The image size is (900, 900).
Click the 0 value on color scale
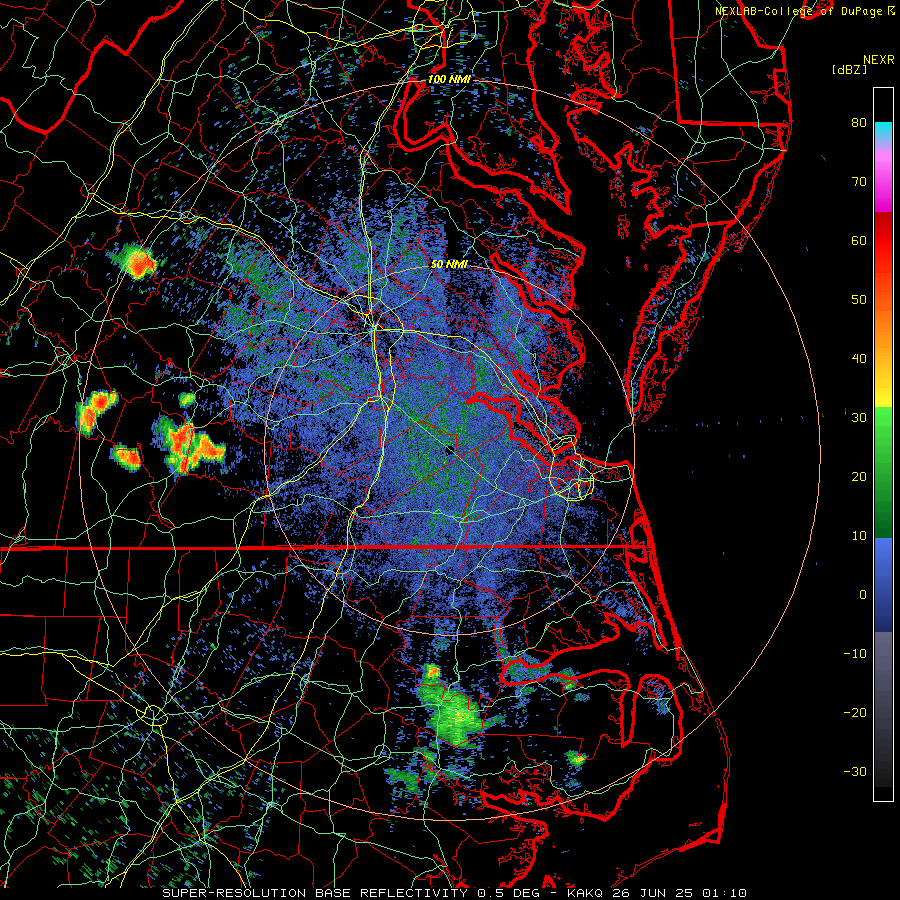863,595
